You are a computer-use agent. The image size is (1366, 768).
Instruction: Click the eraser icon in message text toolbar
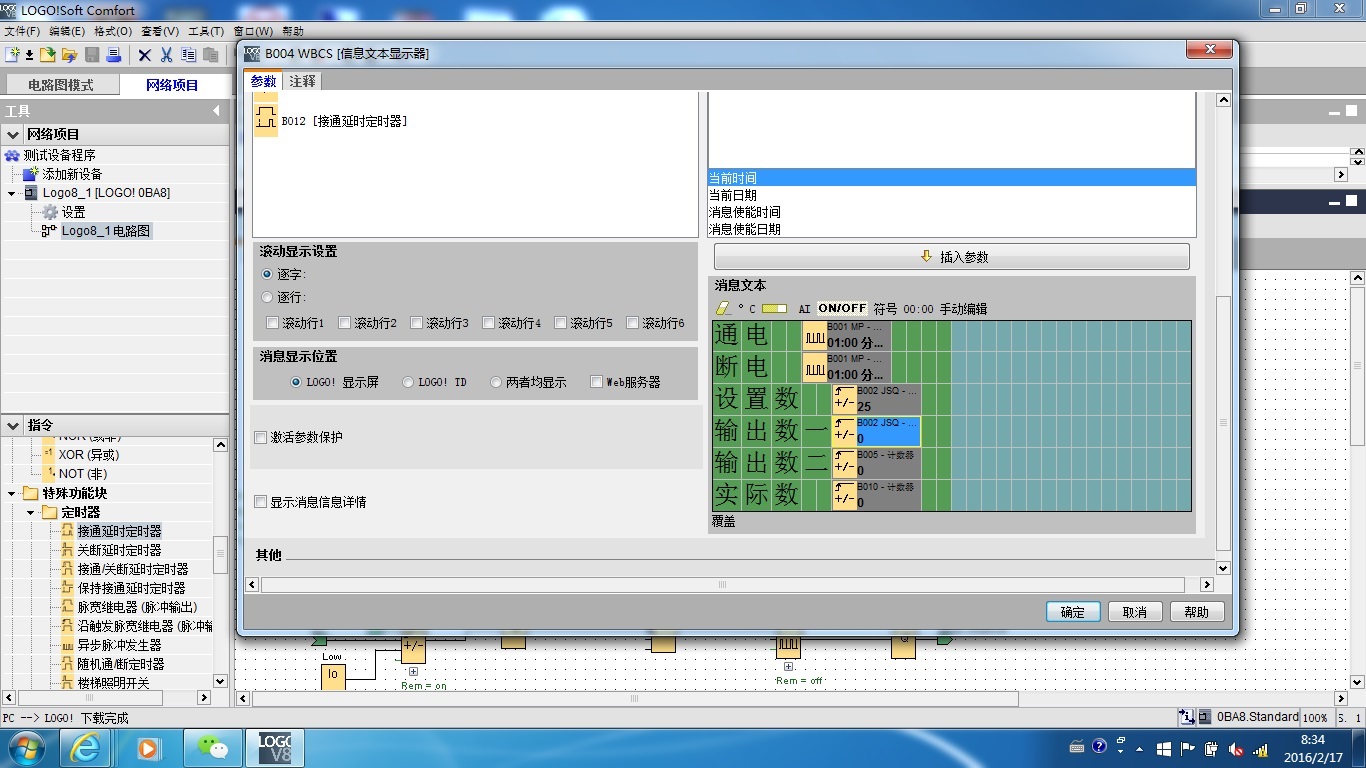(x=724, y=309)
